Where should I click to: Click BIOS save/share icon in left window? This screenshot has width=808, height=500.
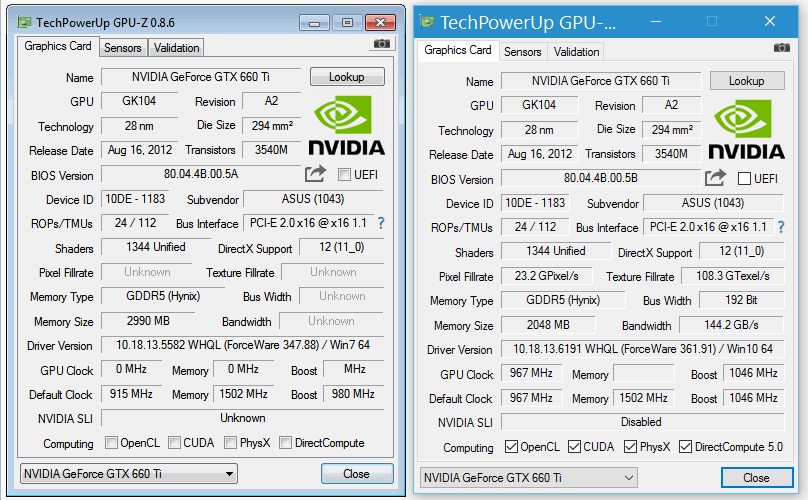[x=315, y=174]
